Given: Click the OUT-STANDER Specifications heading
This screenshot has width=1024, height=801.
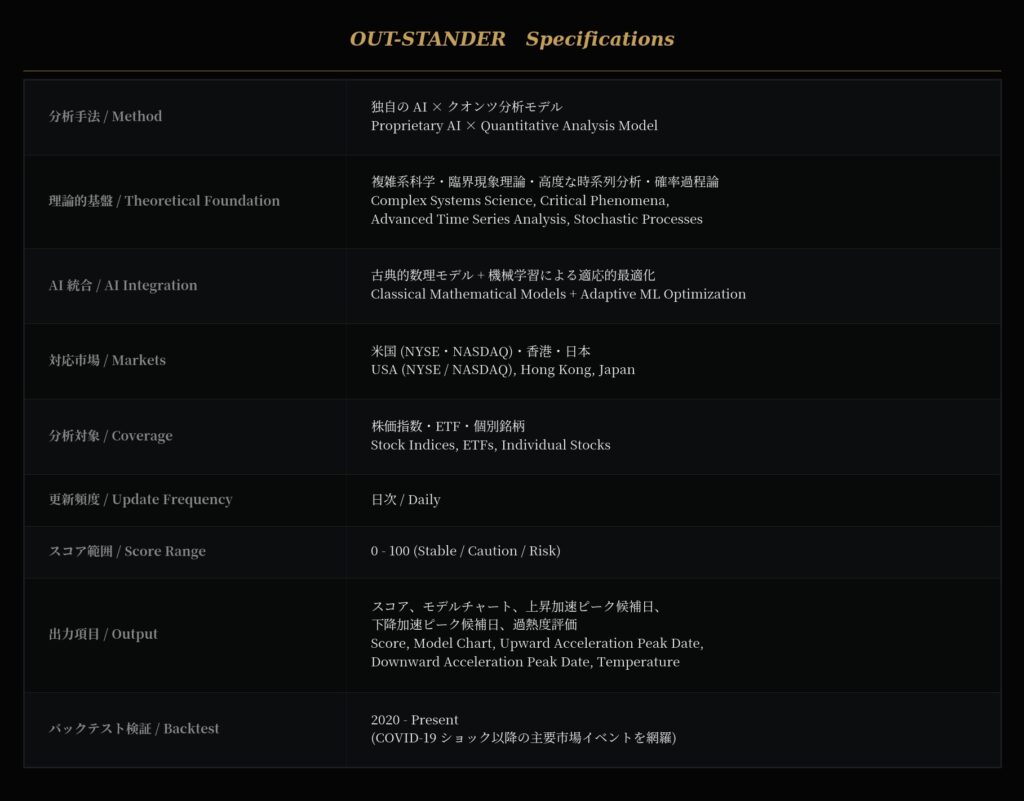Looking at the screenshot, I should point(511,39).
